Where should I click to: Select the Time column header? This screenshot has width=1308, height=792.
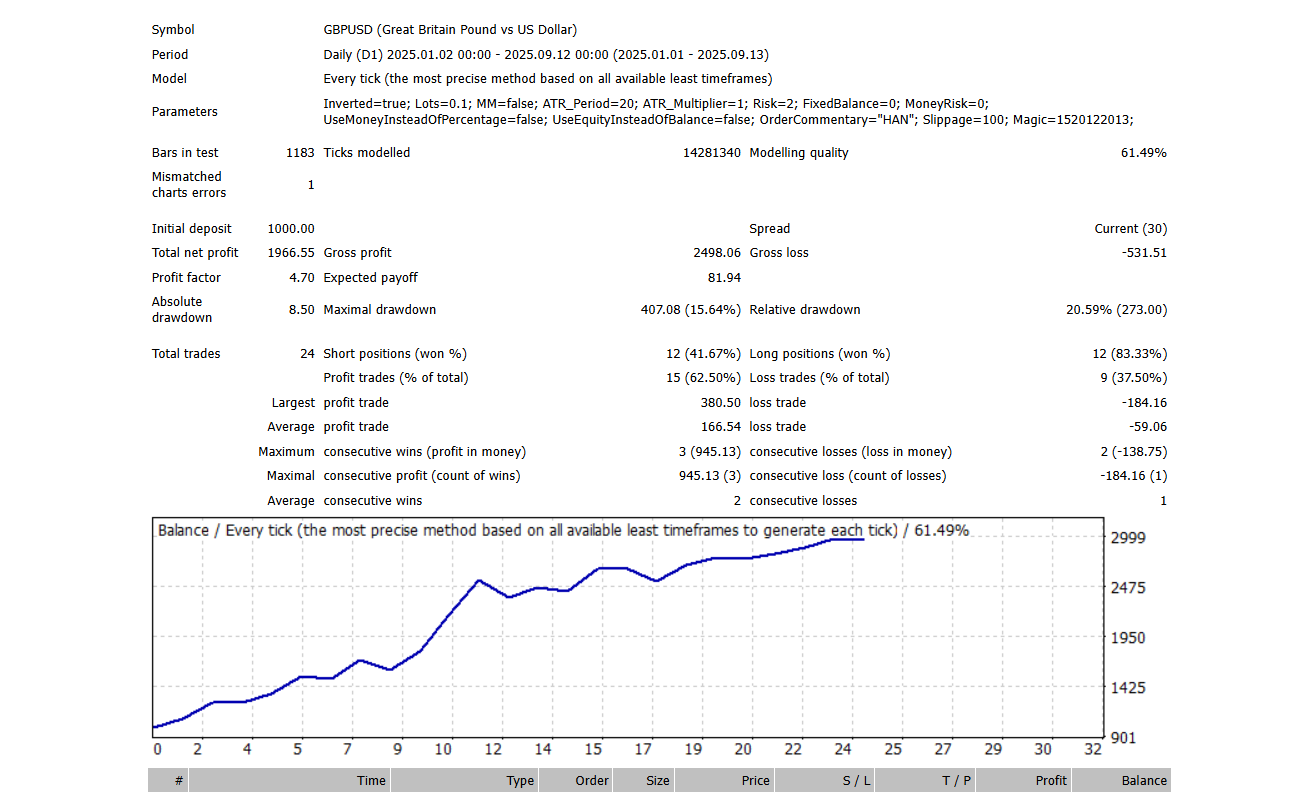click(370, 780)
